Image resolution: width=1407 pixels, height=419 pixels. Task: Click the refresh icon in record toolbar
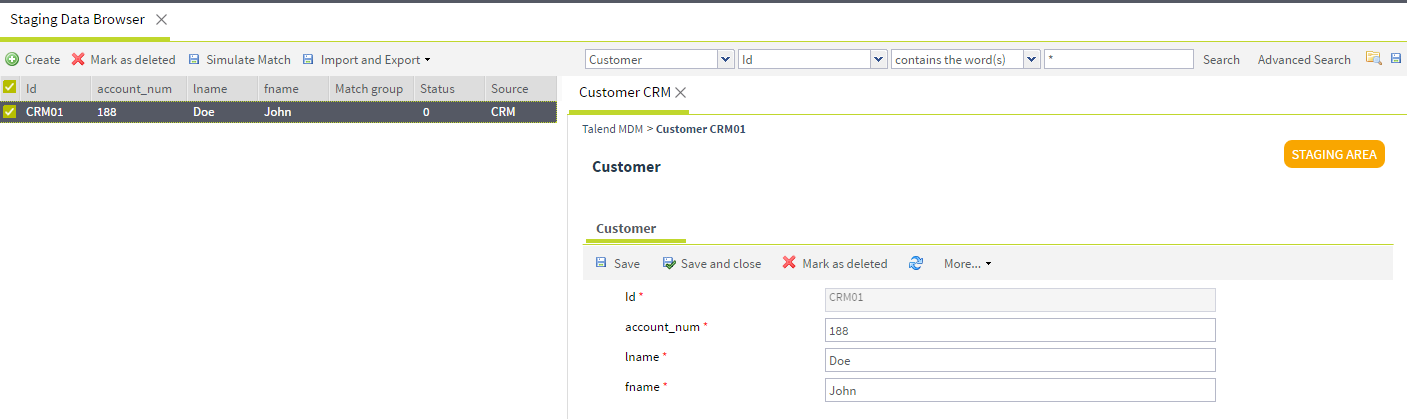point(915,264)
